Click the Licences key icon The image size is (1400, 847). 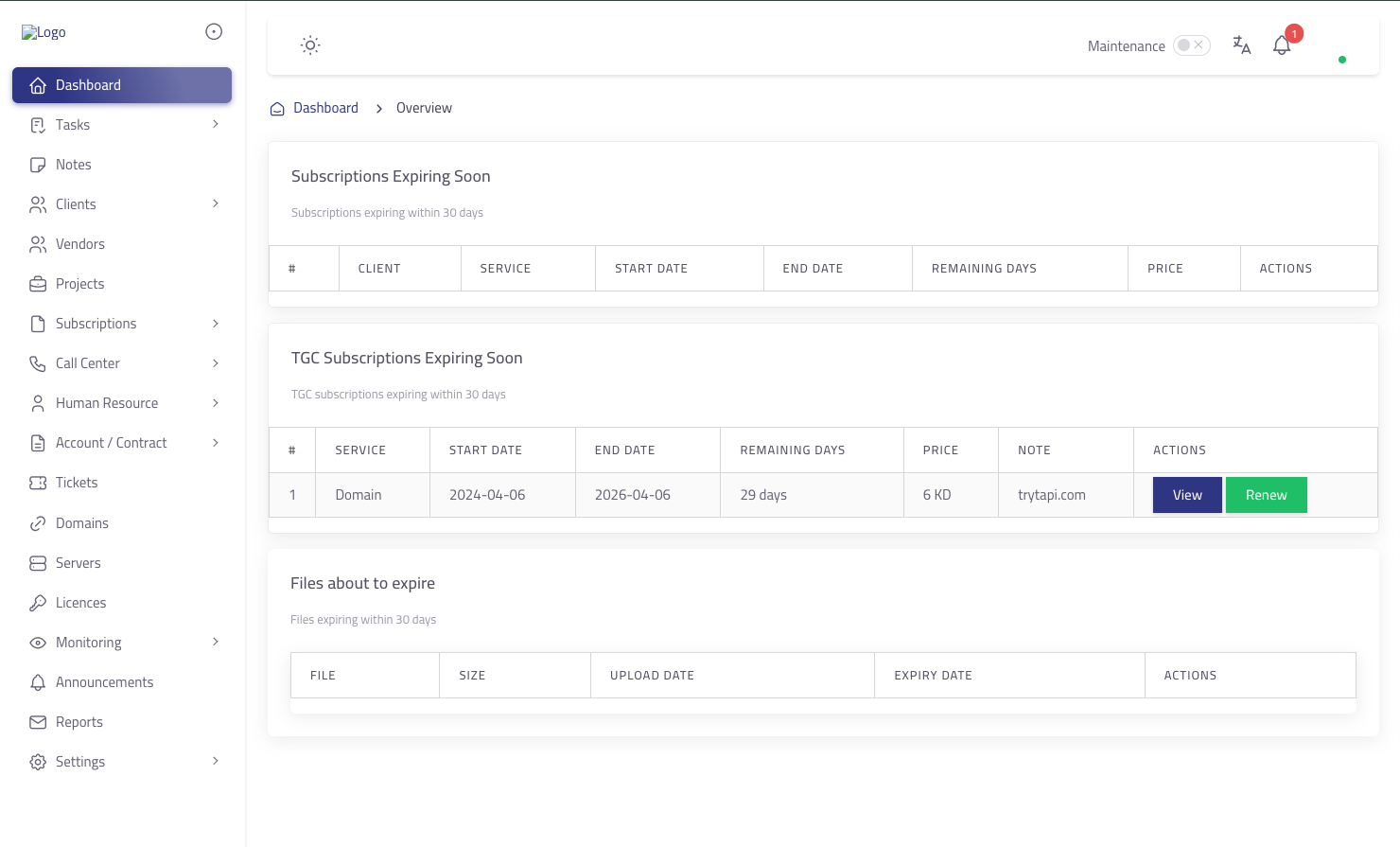tap(38, 603)
